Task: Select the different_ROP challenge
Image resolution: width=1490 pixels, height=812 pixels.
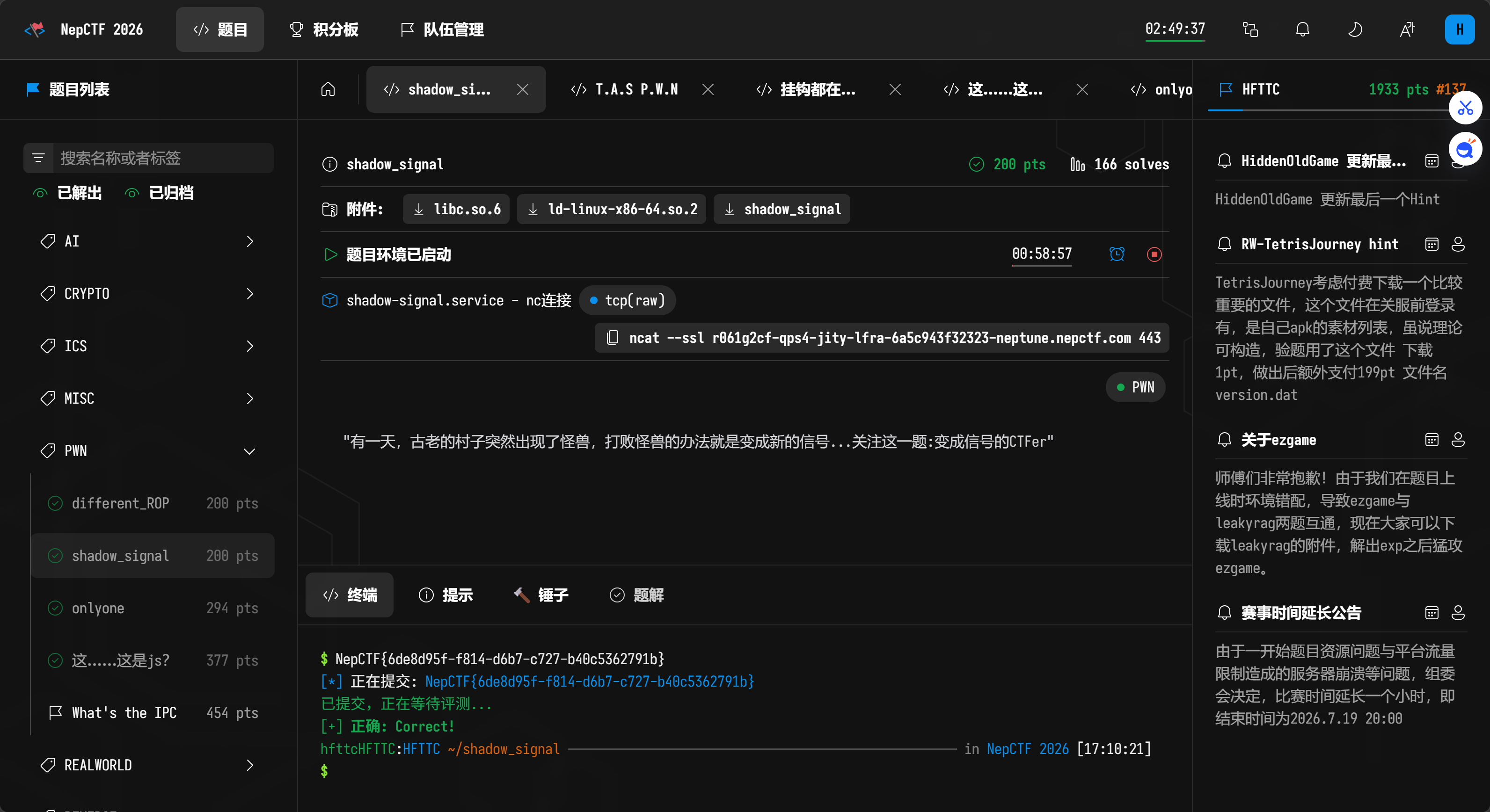Action: tap(153, 503)
